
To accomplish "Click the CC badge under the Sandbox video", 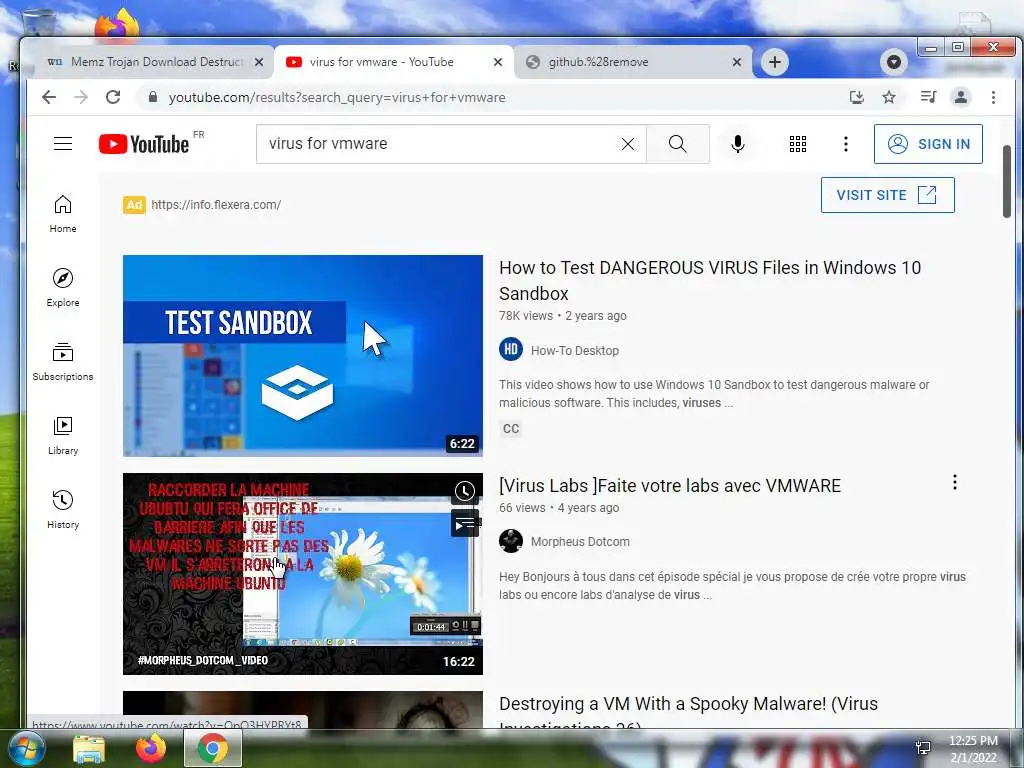I will tap(511, 428).
